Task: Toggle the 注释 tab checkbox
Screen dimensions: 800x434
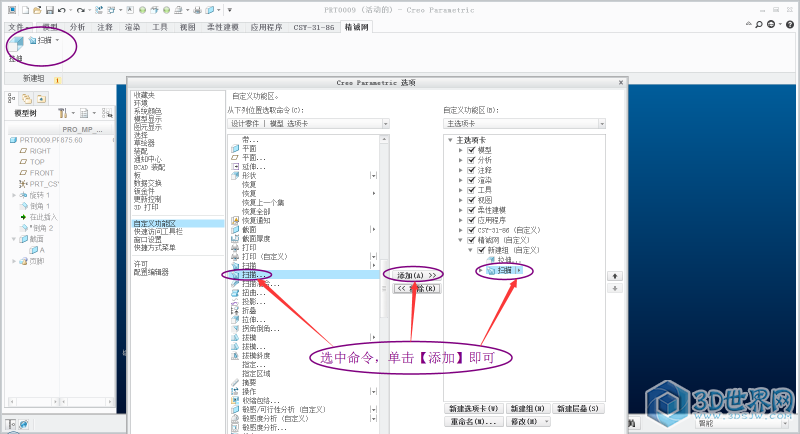Action: pyautogui.click(x=471, y=170)
